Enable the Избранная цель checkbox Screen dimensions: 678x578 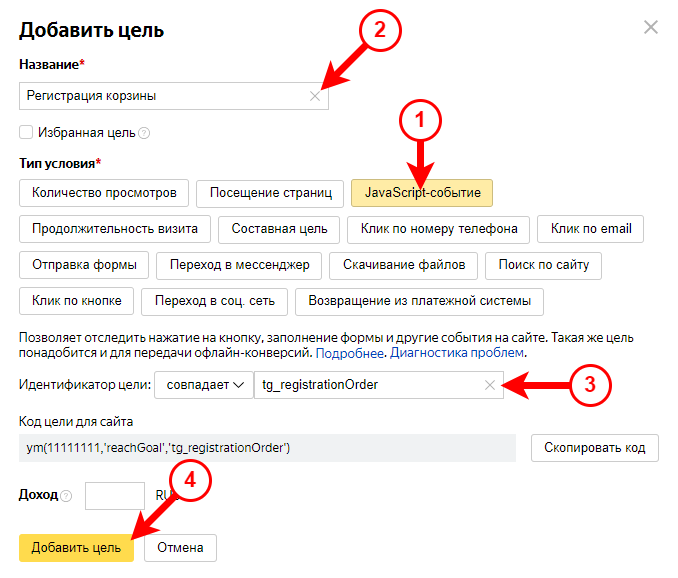(26, 131)
